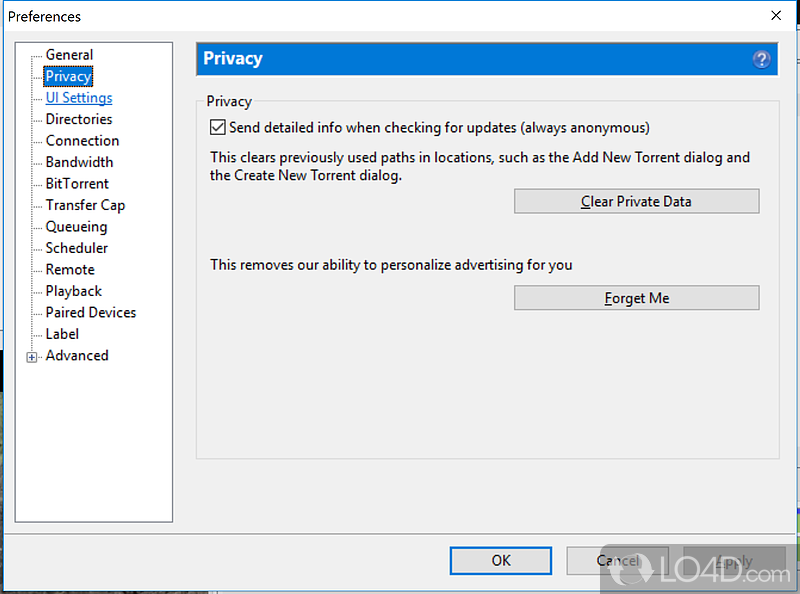The width and height of the screenshot is (800, 594).
Task: Open the Playback preferences
Action: click(x=73, y=291)
